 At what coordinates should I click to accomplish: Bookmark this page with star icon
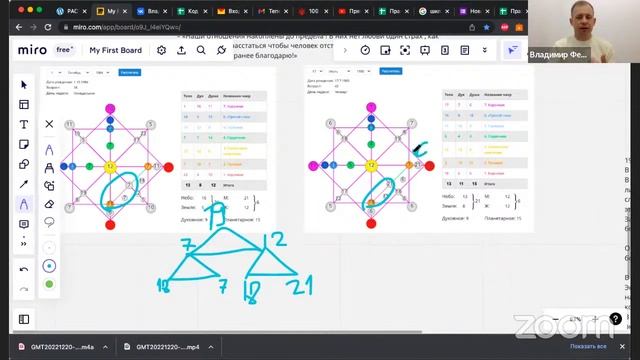[486, 27]
